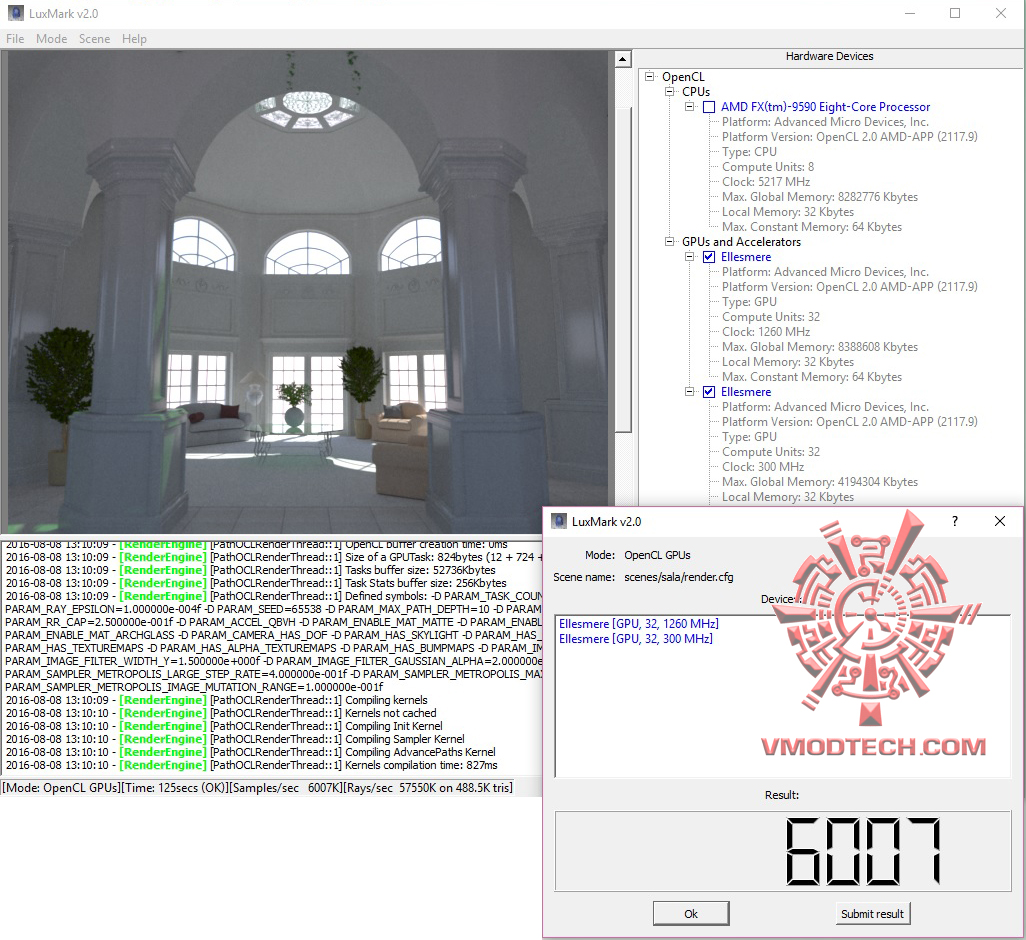Collapse the CPUs tree node

pos(669,92)
